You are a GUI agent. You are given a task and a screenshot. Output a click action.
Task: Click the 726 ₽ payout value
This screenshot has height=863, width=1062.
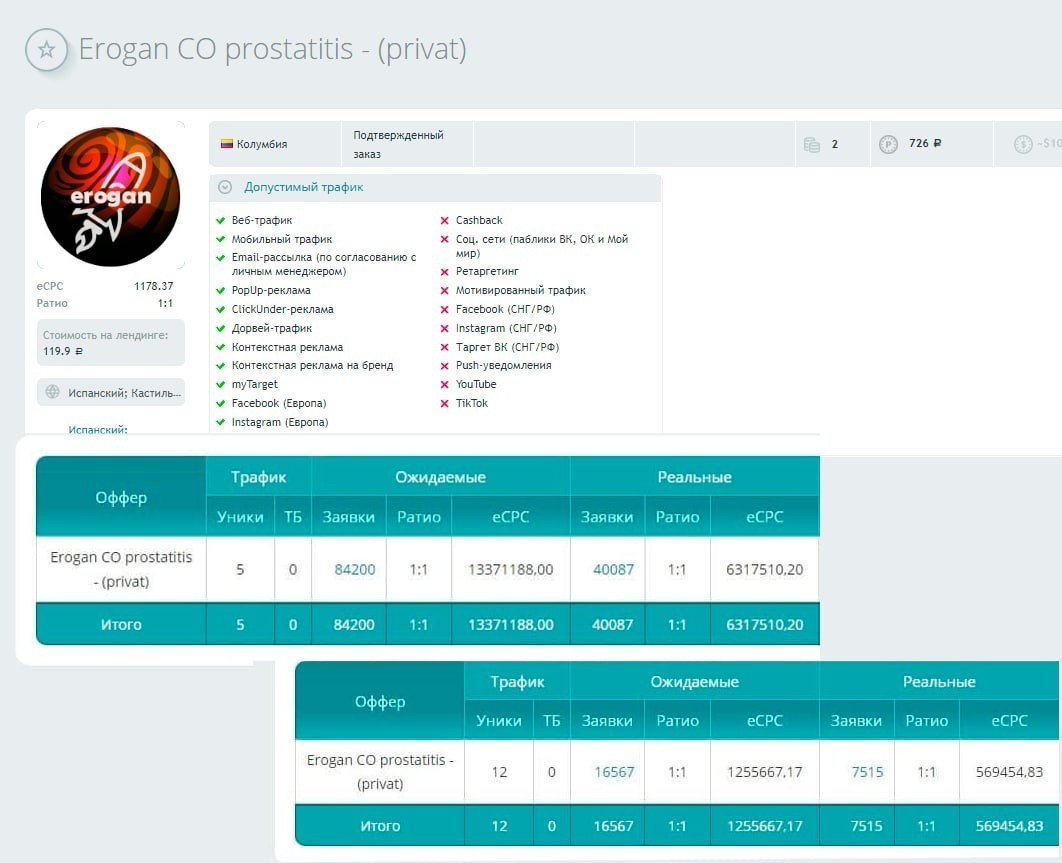tap(925, 144)
